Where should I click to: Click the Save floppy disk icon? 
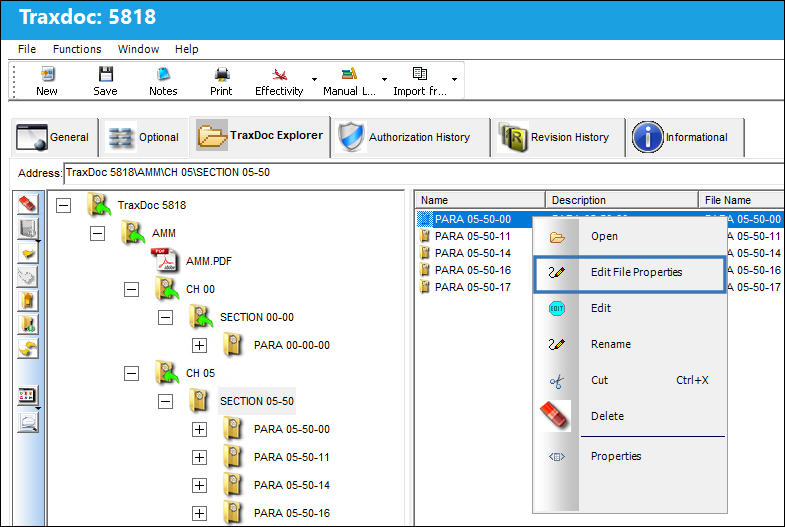(x=106, y=75)
